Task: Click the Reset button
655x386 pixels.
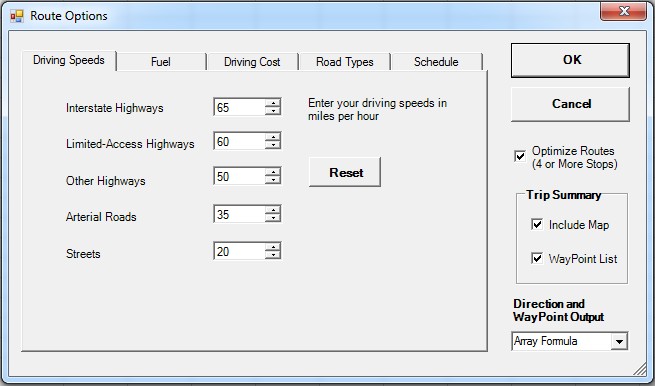Action: click(345, 172)
